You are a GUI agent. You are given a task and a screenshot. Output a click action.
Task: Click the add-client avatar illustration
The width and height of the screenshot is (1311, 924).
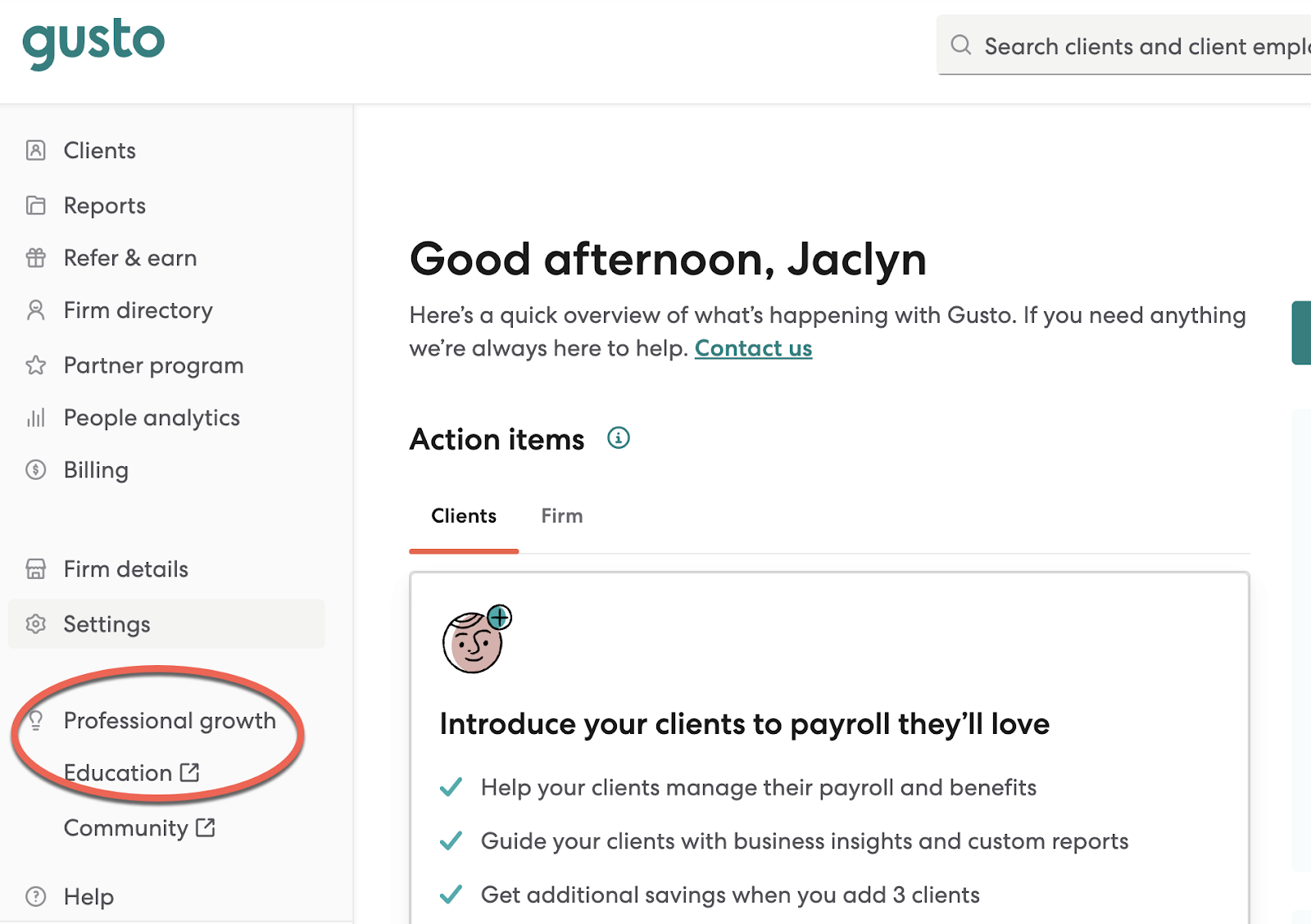(476, 641)
